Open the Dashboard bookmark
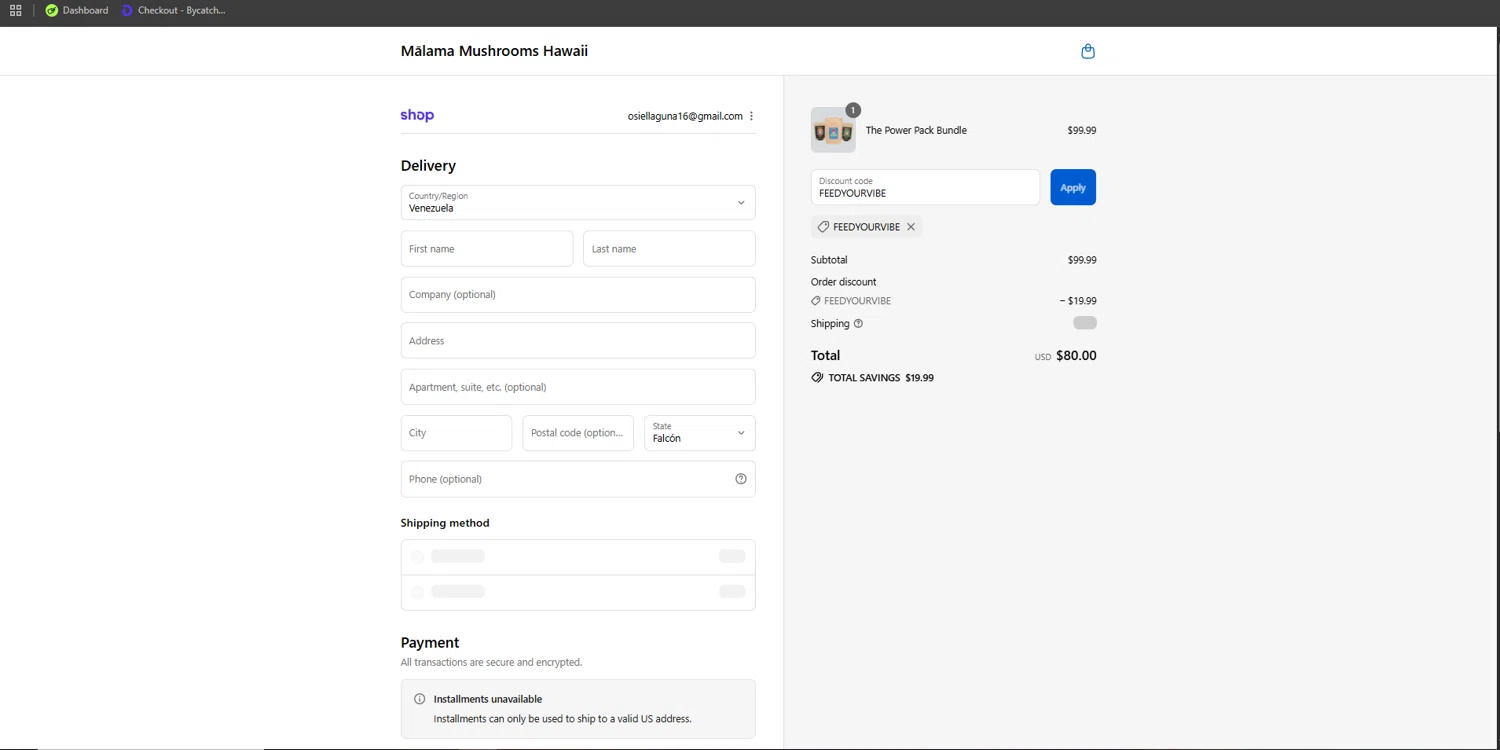The width and height of the screenshot is (1500, 750). click(x=77, y=10)
